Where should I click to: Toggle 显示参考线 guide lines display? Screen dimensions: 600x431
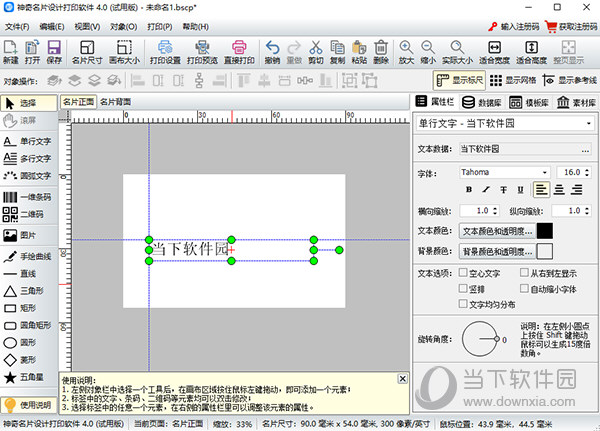(569, 80)
